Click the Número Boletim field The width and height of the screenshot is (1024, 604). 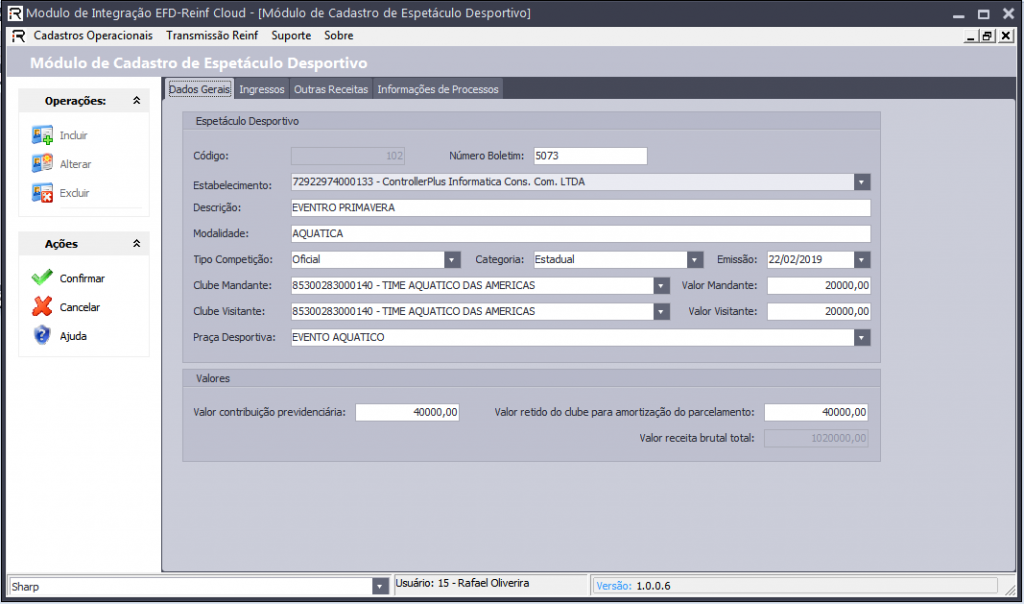(590, 155)
